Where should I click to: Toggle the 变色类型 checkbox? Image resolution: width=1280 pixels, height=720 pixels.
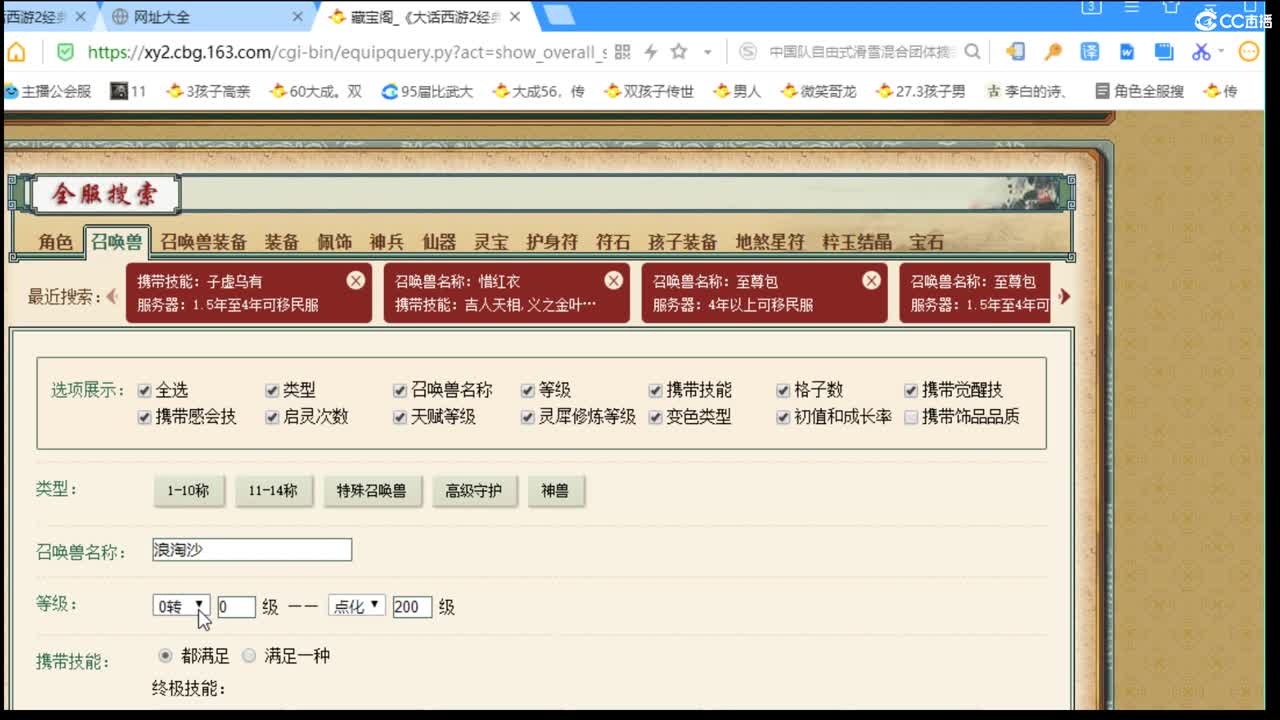pos(656,417)
